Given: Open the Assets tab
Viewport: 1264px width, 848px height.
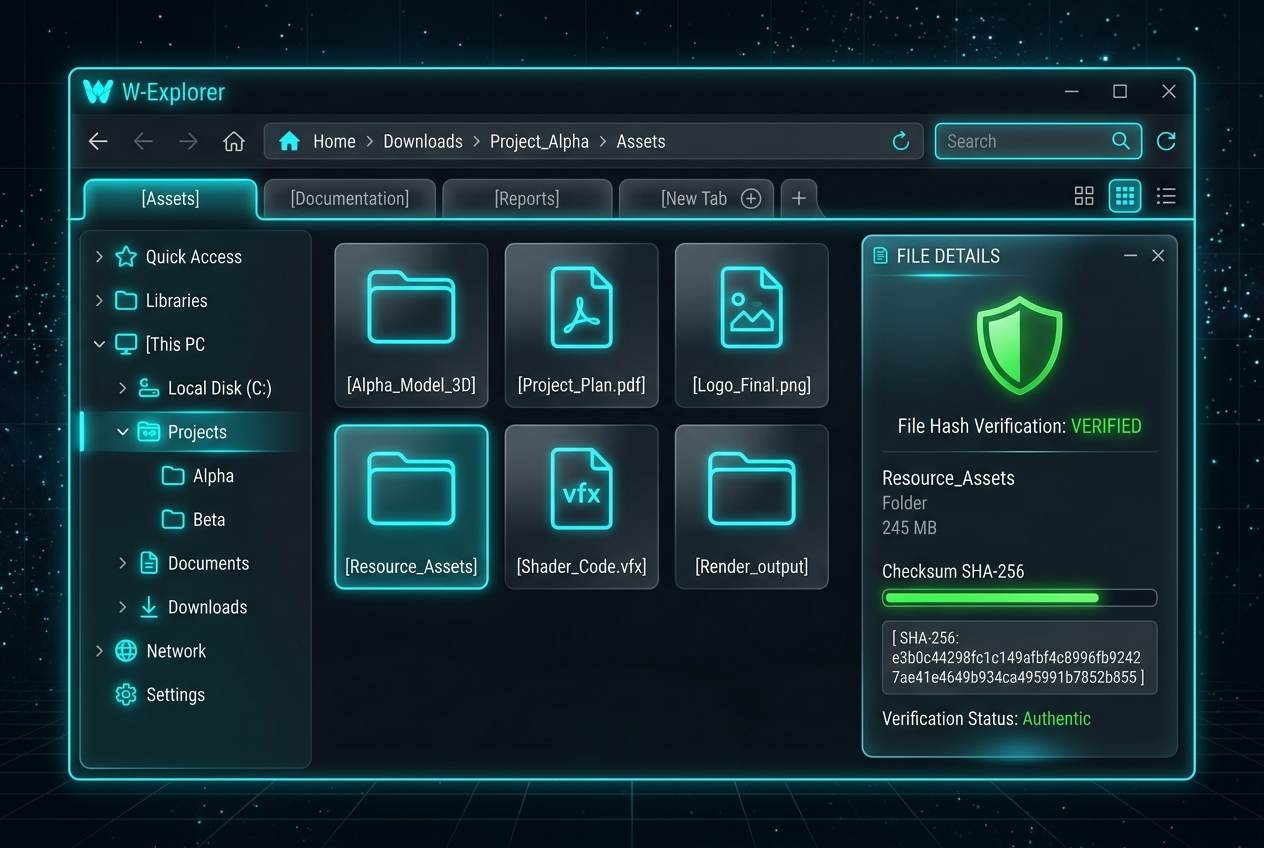Looking at the screenshot, I should pyautogui.click(x=171, y=198).
